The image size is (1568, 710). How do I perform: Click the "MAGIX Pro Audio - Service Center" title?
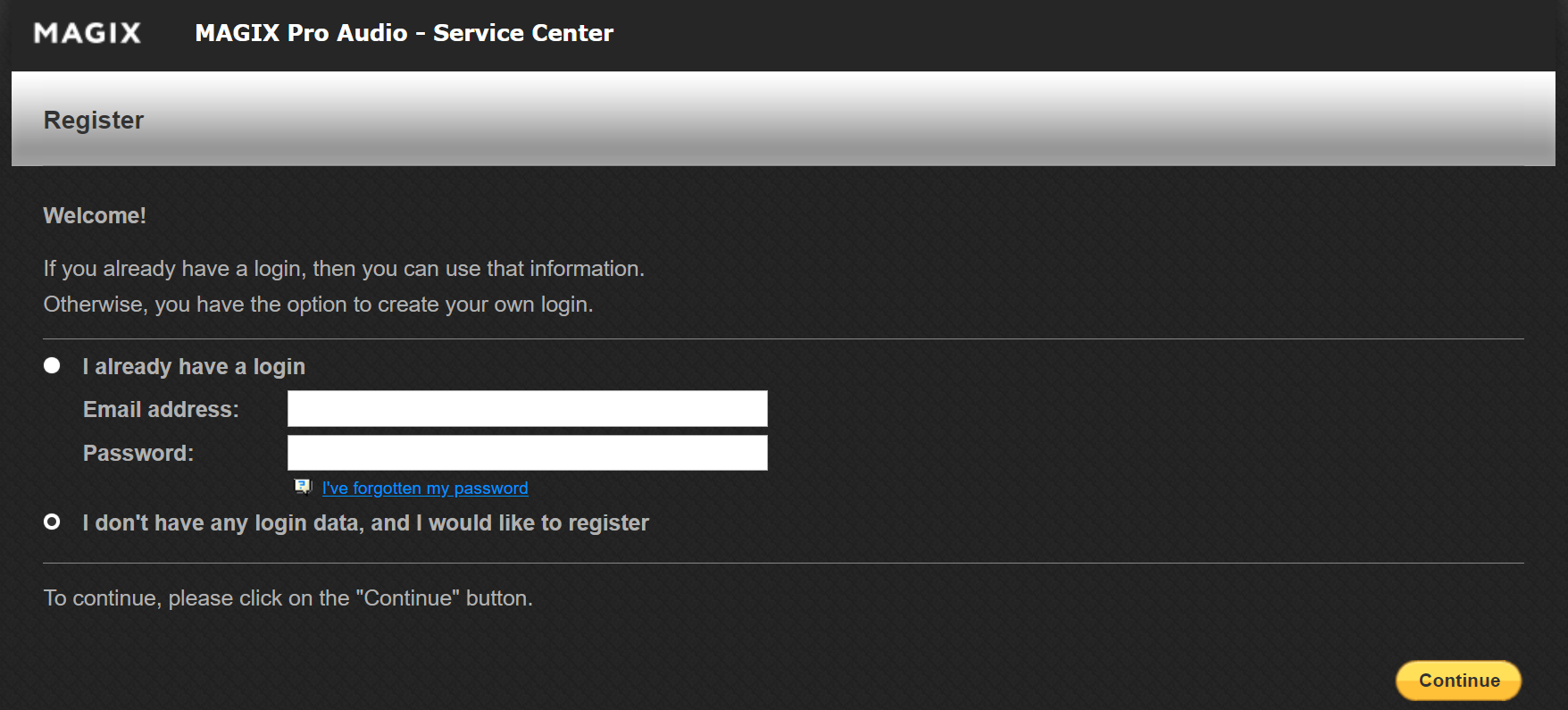pos(405,33)
